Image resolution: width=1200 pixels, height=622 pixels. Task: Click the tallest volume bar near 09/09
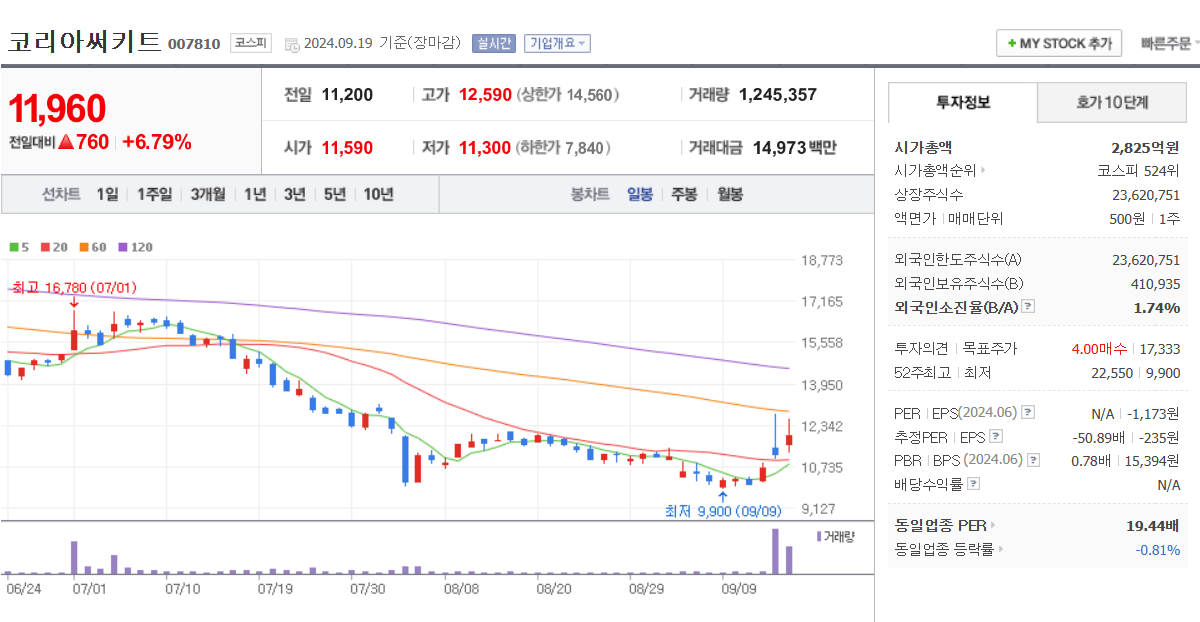(775, 551)
